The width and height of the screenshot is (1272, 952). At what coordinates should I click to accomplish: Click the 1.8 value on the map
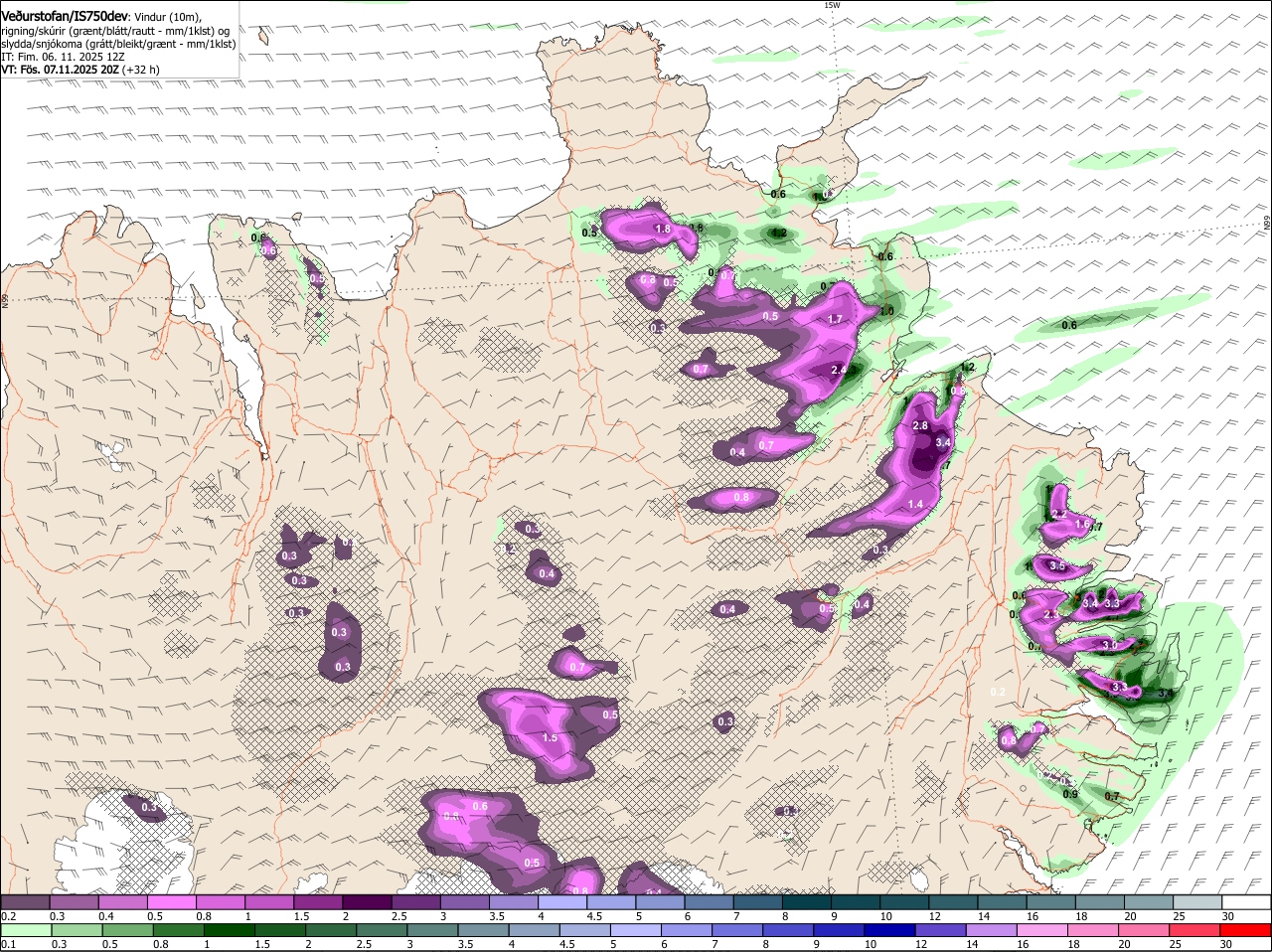pos(663,230)
